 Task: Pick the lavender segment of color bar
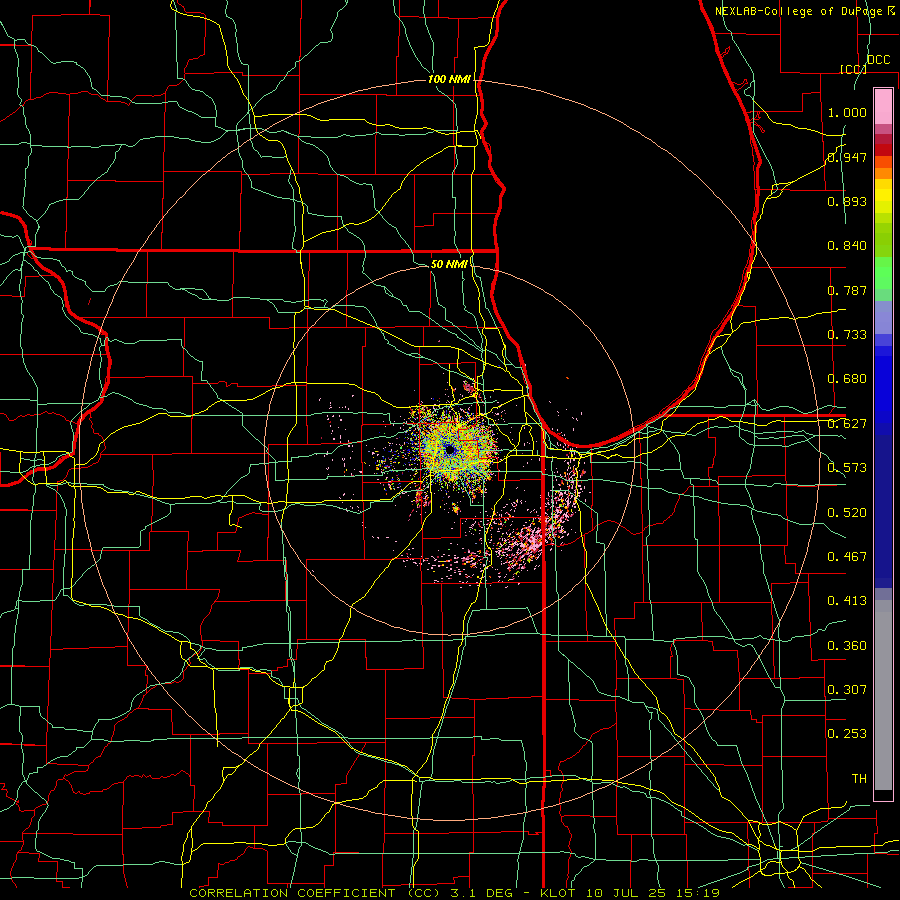883,317
